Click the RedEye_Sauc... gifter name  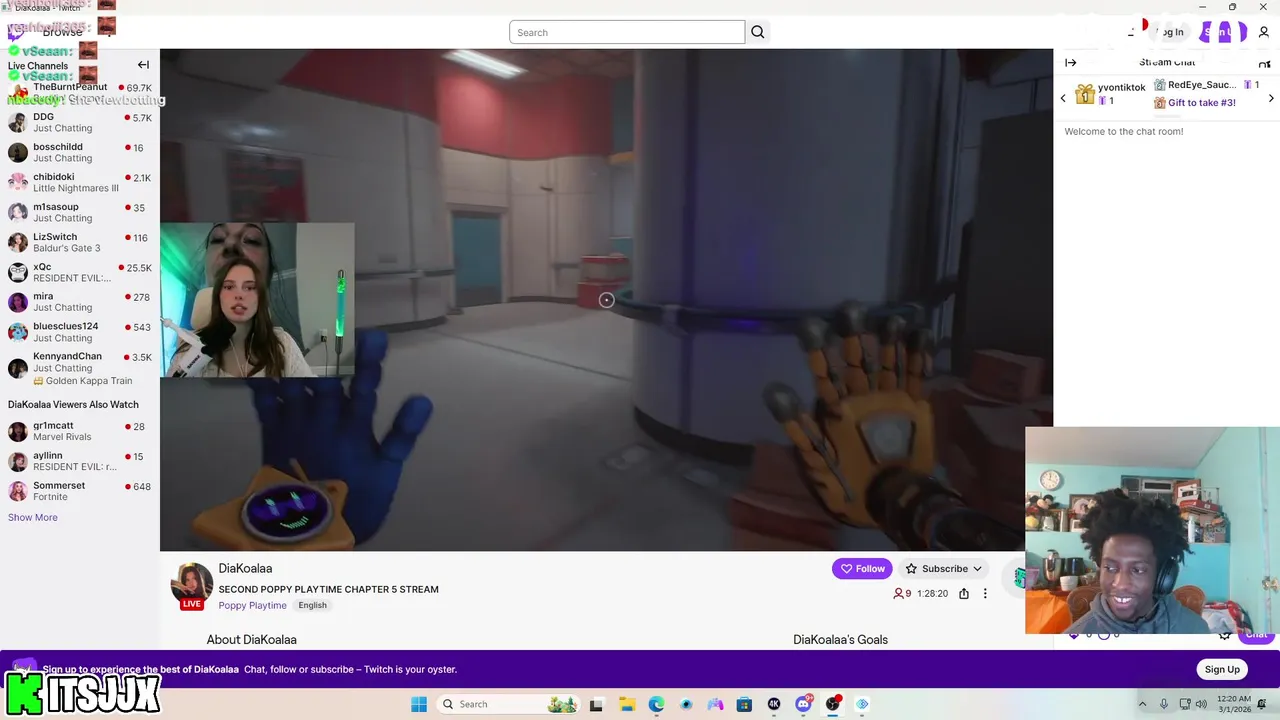pyautogui.click(x=1202, y=85)
